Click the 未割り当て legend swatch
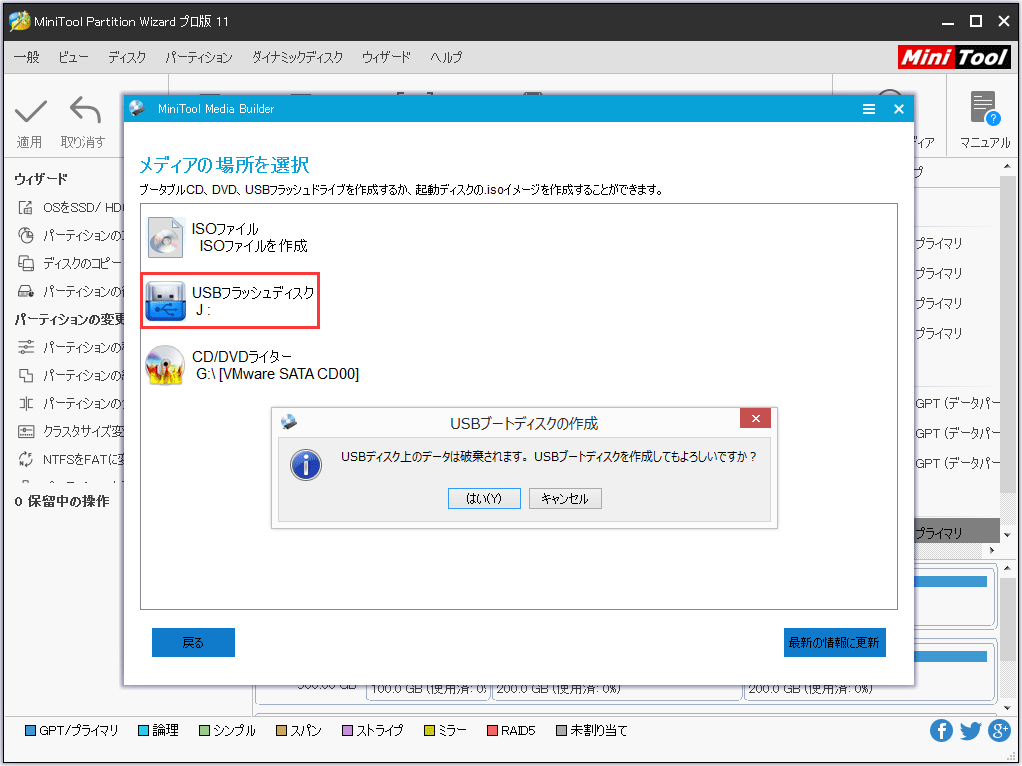This screenshot has height=766, width=1022. (561, 731)
